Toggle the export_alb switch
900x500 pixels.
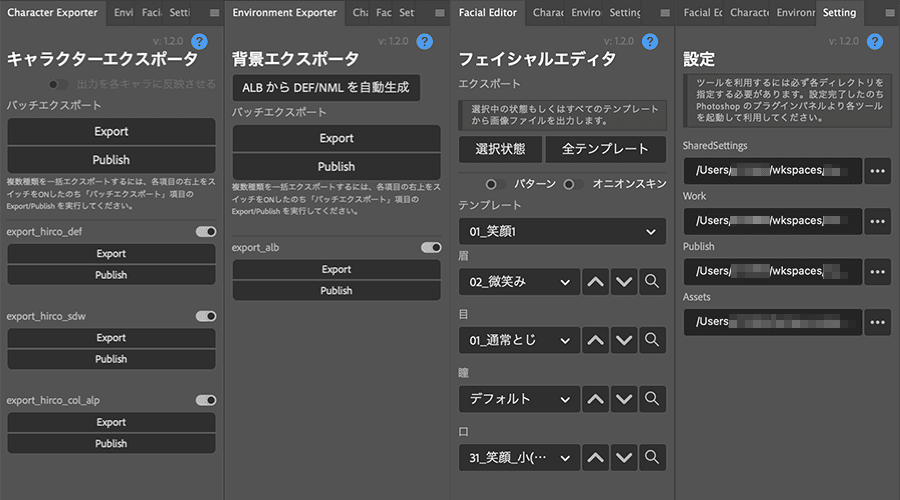point(431,247)
